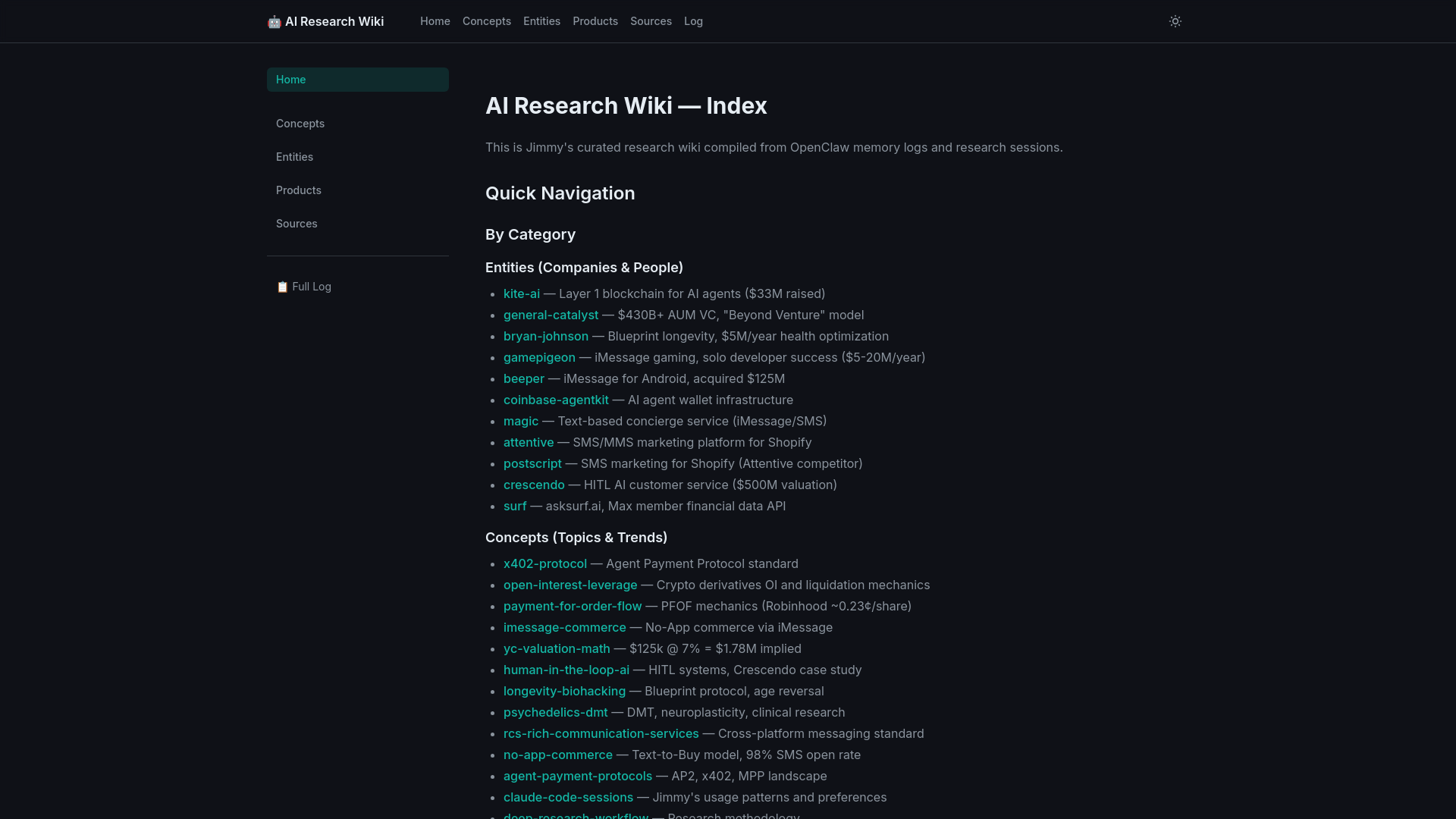Open the x402-protocol concept link
1456x819 pixels.
545,563
